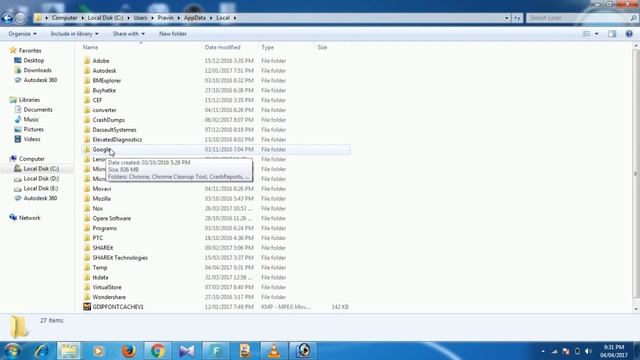
Task: Select the GDIPFONTCACHEV1 file icon
Action: [87, 307]
